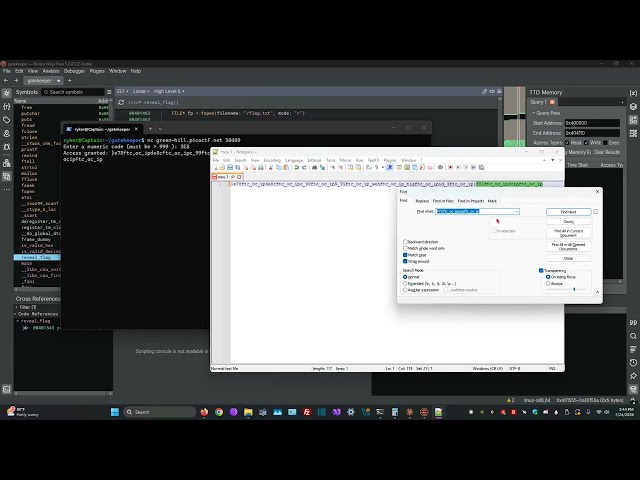Open Firefox from the taskbar

204,412
